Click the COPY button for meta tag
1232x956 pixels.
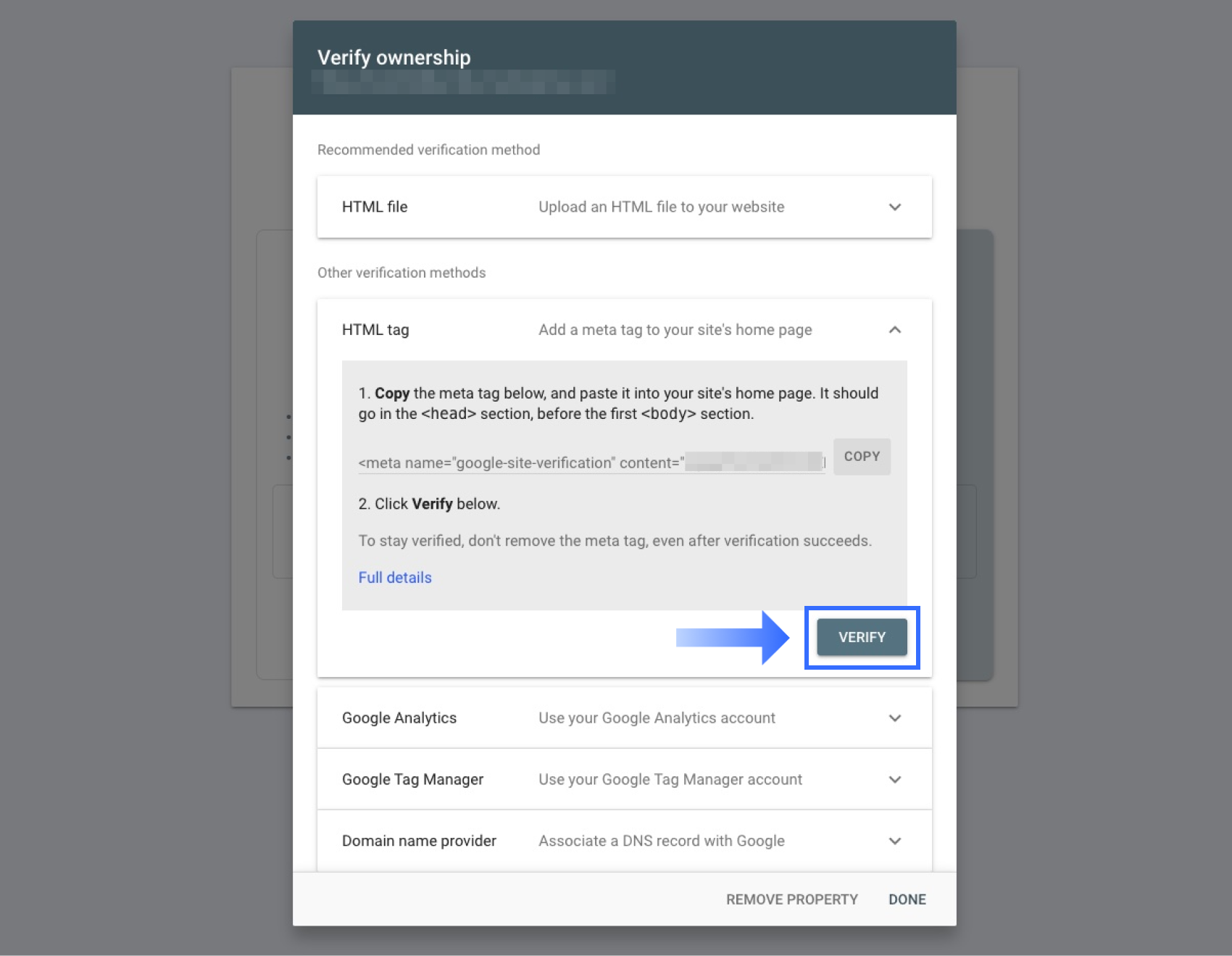(x=862, y=457)
